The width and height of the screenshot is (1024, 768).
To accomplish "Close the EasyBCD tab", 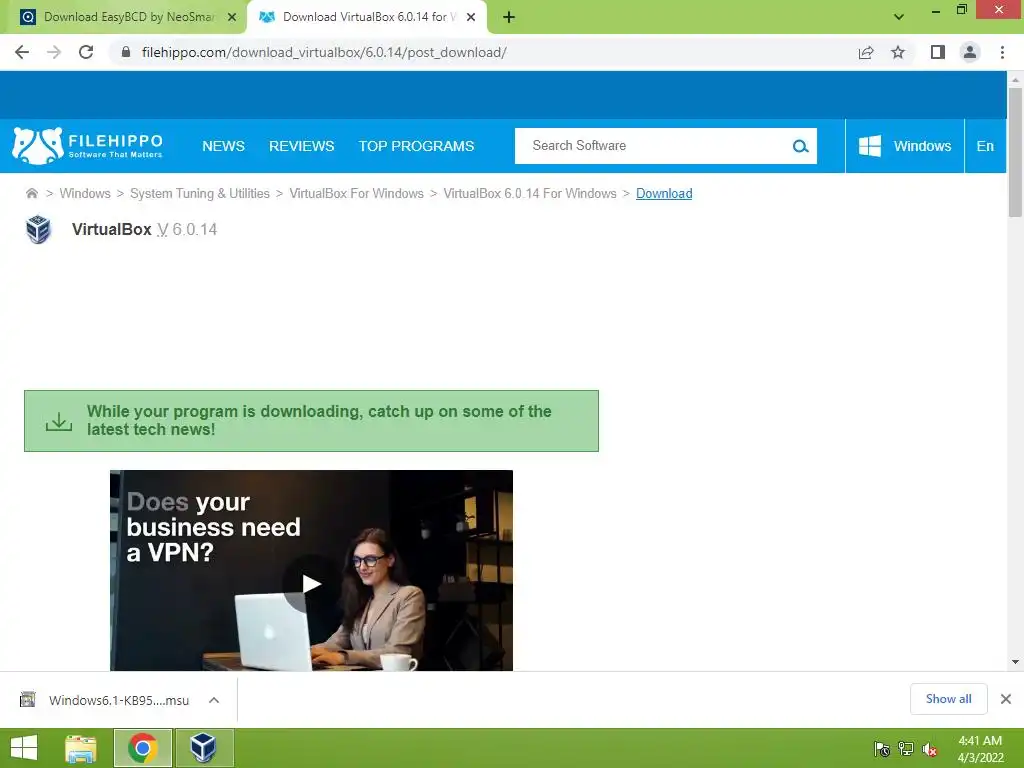I will [x=232, y=18].
